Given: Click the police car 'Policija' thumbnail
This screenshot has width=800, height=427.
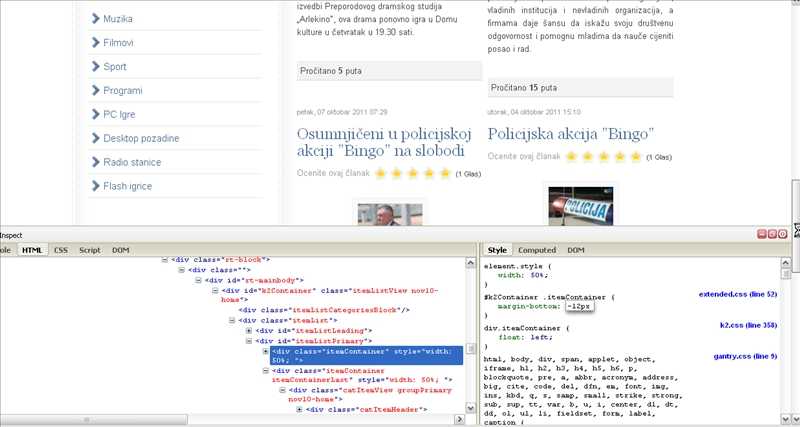Looking at the screenshot, I should click(x=581, y=206).
